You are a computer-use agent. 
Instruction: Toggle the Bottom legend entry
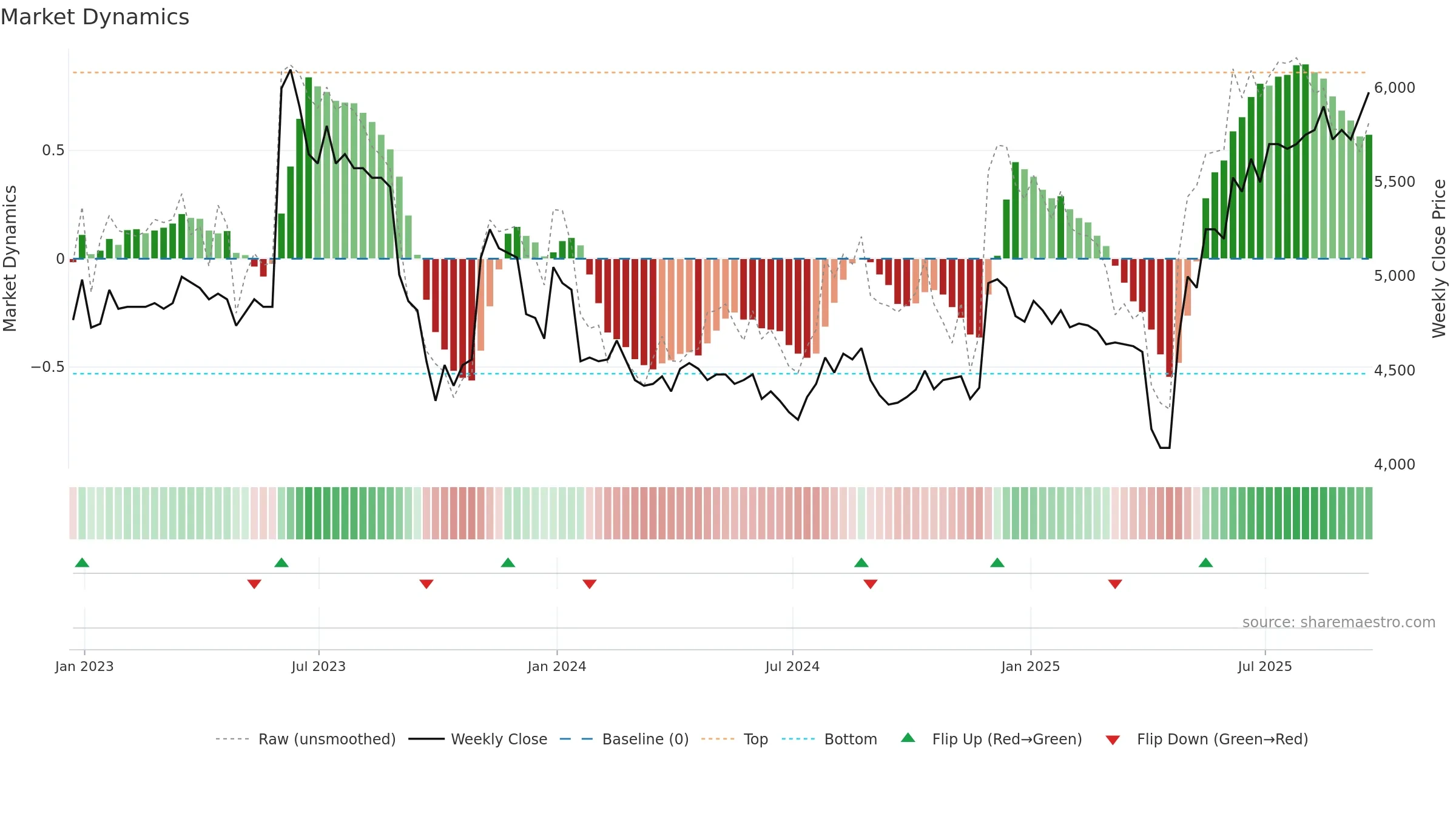829,739
